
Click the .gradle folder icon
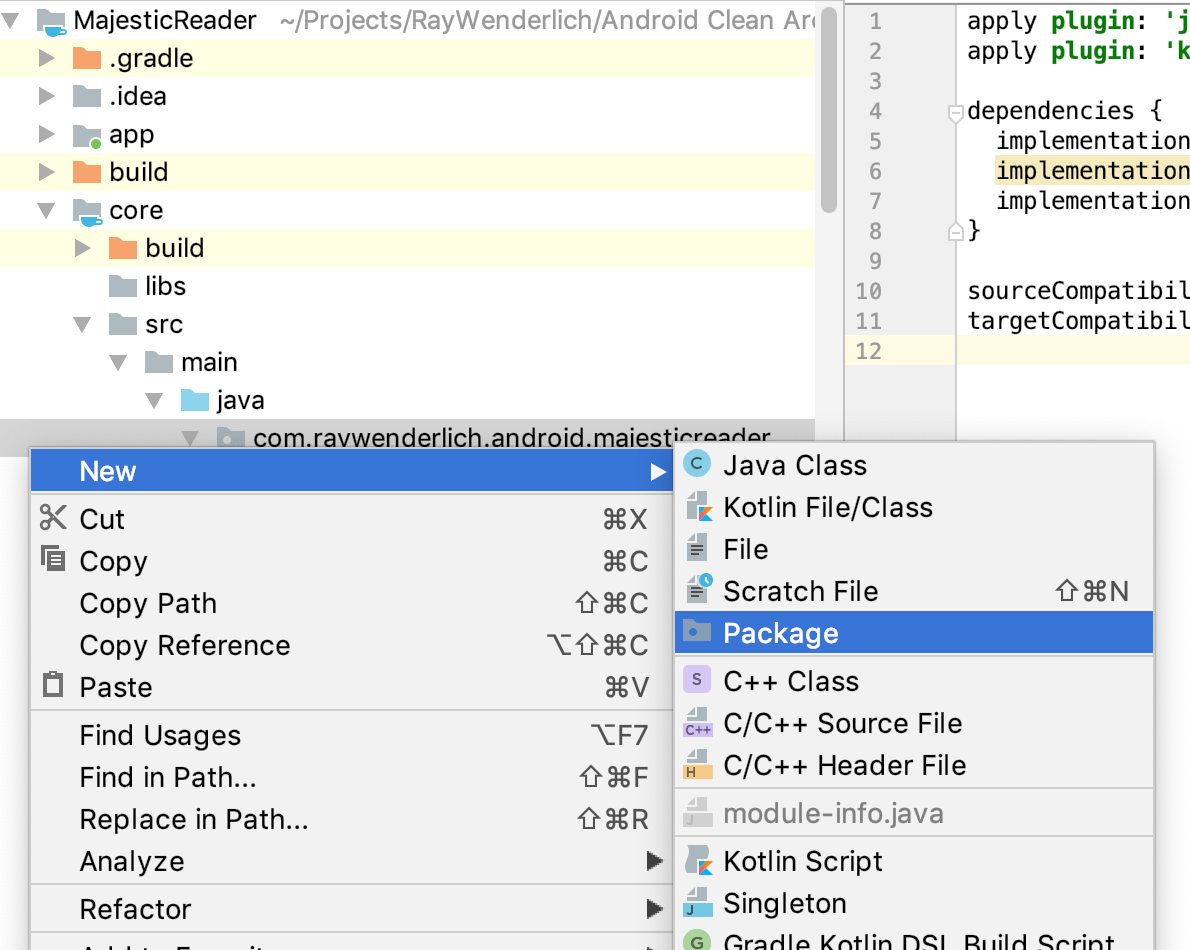coord(87,58)
